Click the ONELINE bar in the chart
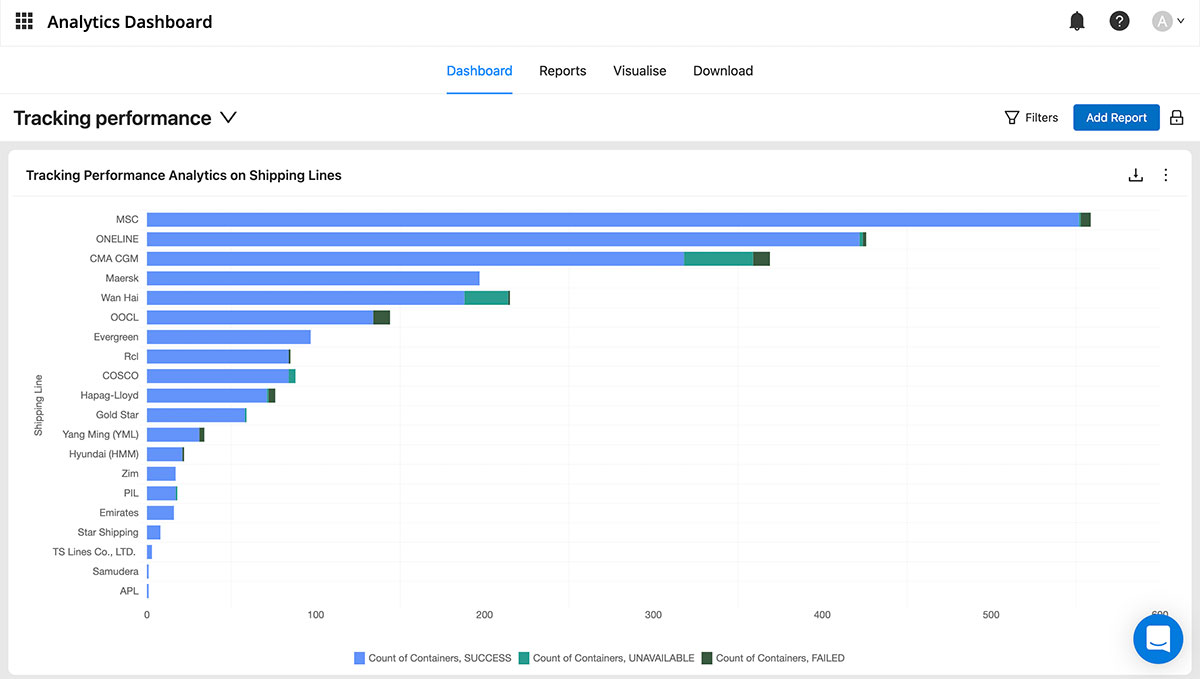This screenshot has height=679, width=1200. coord(506,239)
